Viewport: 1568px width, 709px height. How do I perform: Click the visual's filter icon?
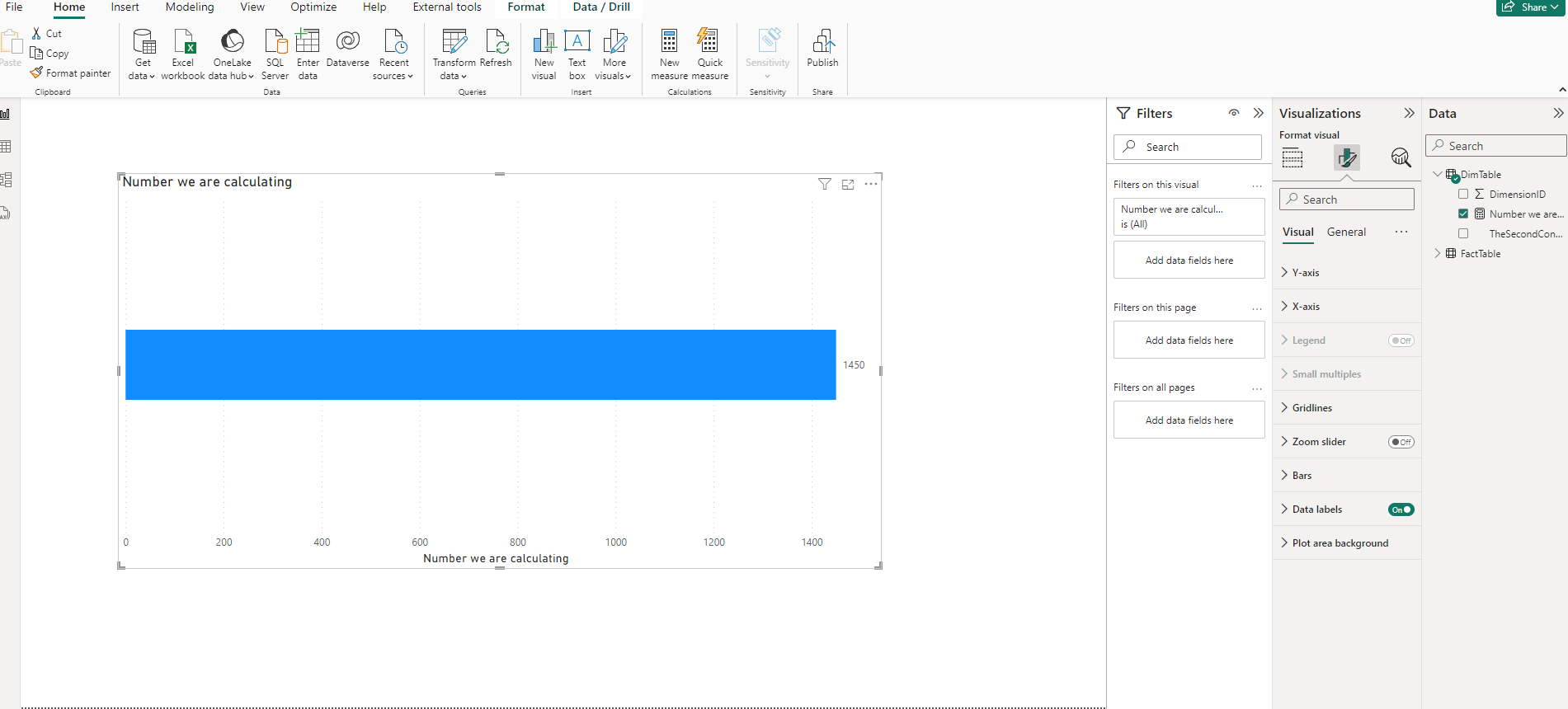[x=824, y=184]
